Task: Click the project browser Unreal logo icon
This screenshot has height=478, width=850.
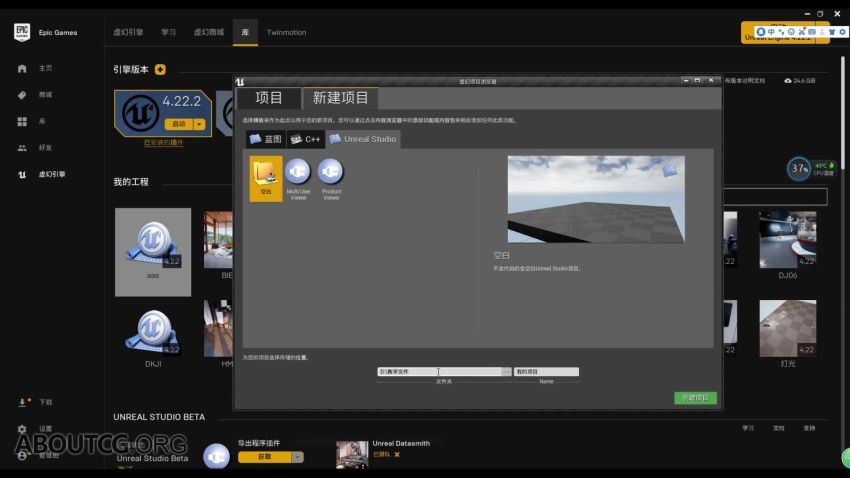Action: [240, 82]
